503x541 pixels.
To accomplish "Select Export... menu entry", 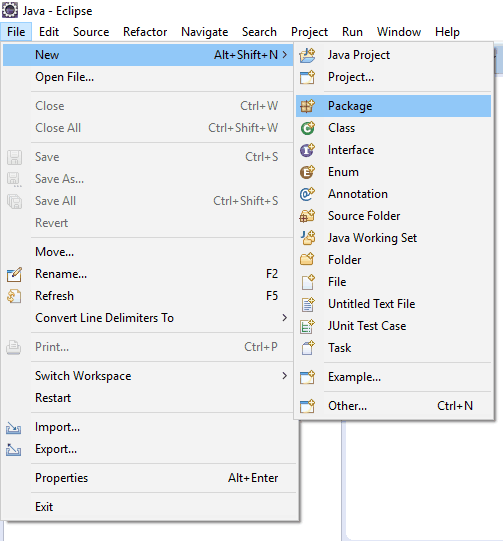I will [x=148, y=449].
